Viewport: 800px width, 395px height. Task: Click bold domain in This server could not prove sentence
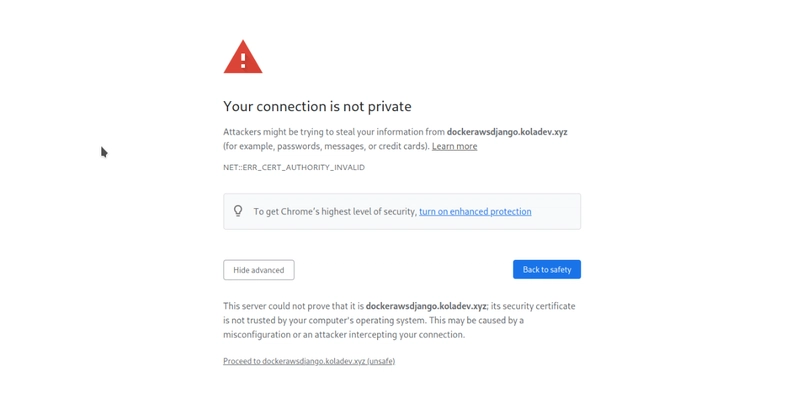coord(426,306)
